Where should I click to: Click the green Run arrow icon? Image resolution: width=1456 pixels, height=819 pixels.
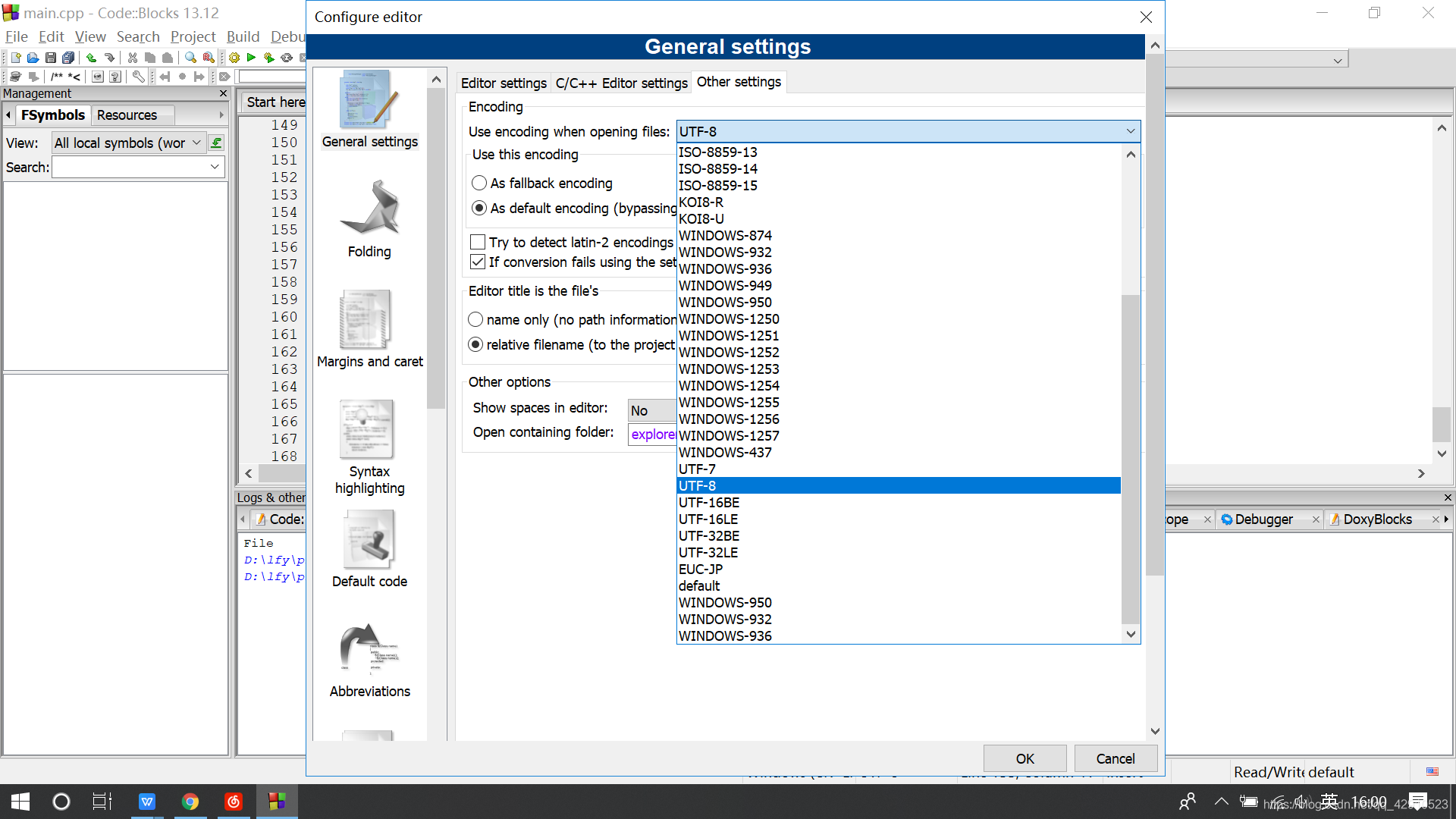click(251, 58)
